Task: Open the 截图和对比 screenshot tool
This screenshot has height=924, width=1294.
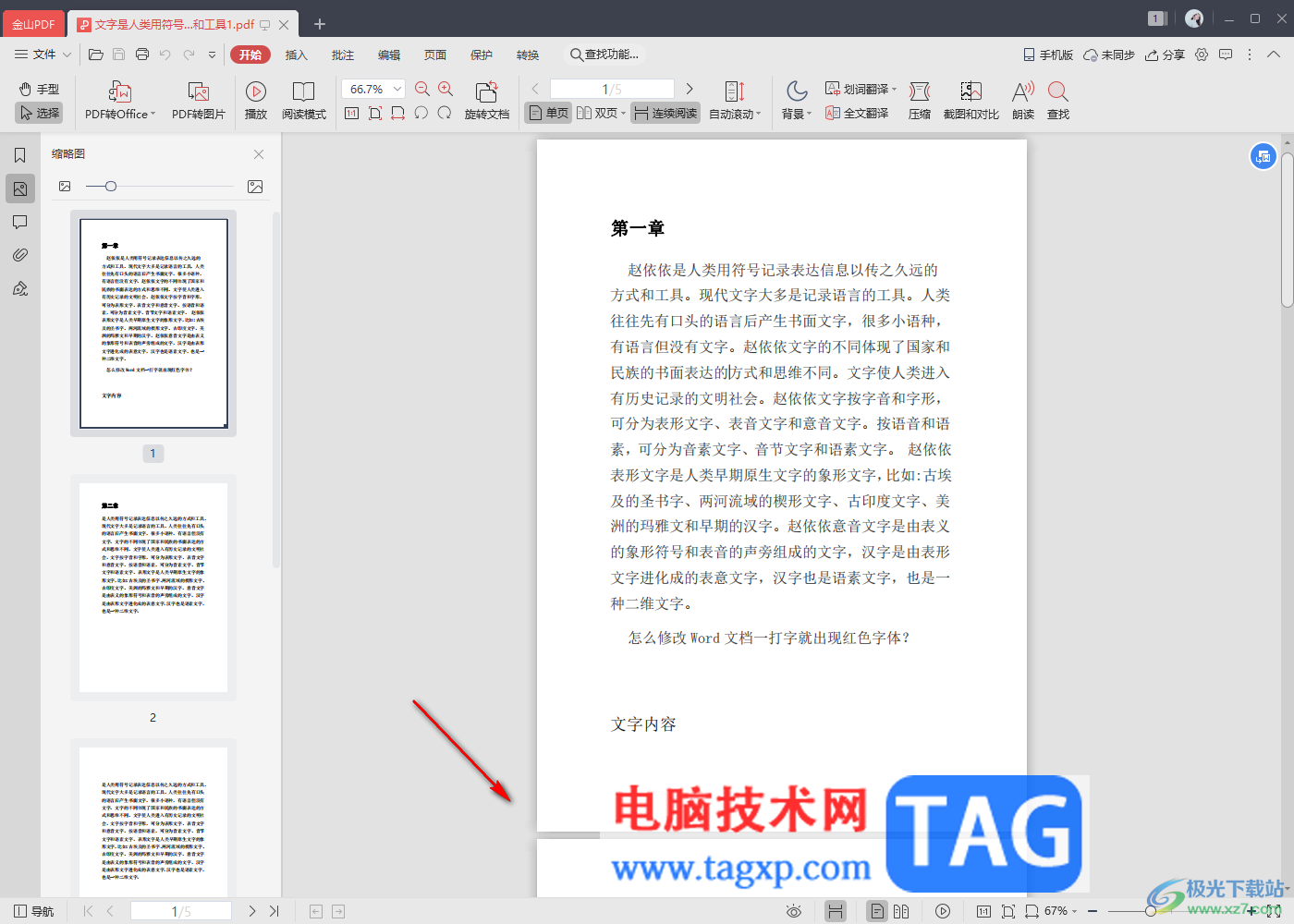Action: tap(970, 92)
